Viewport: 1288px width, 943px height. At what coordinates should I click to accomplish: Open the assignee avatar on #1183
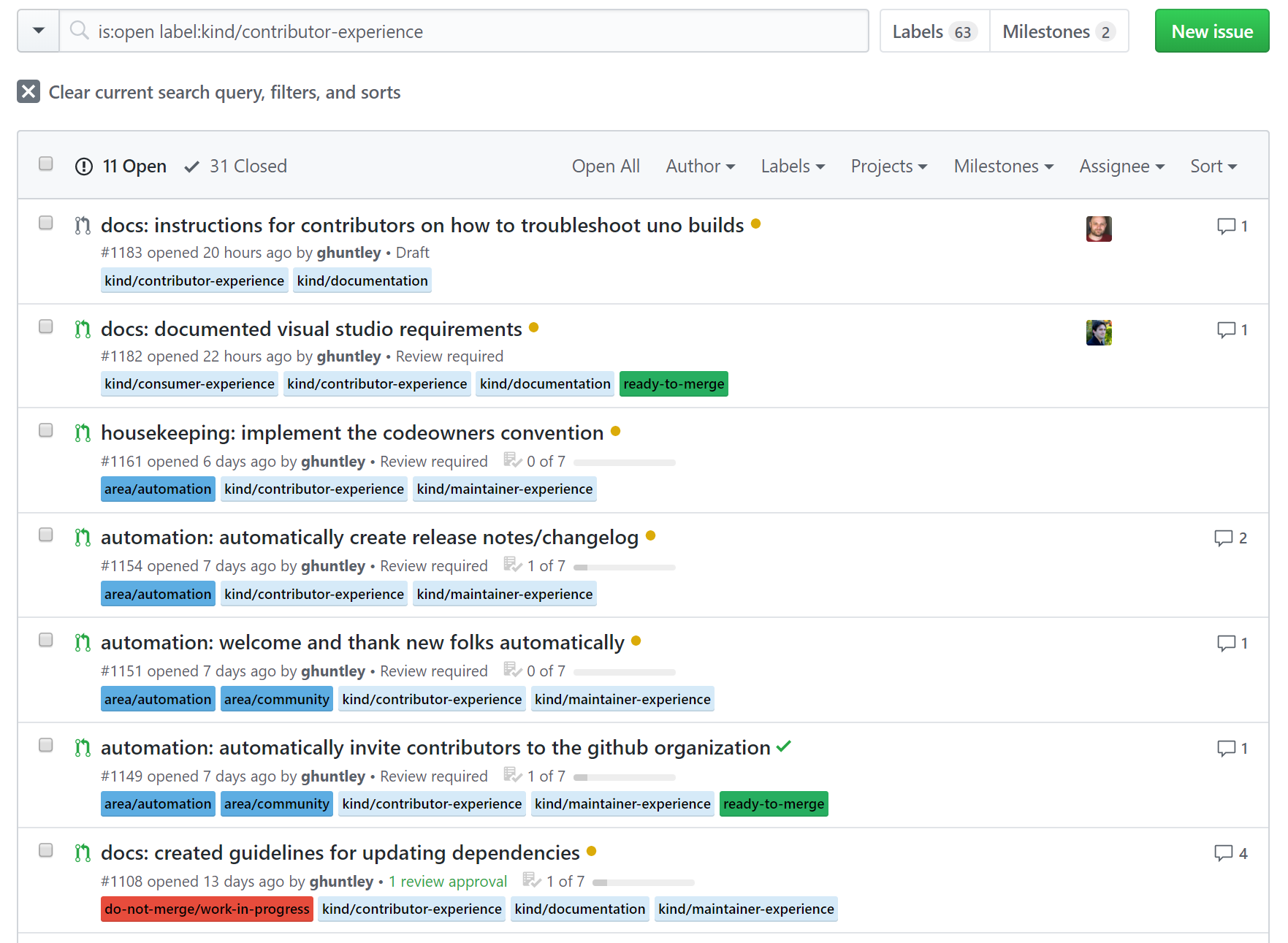(1098, 228)
